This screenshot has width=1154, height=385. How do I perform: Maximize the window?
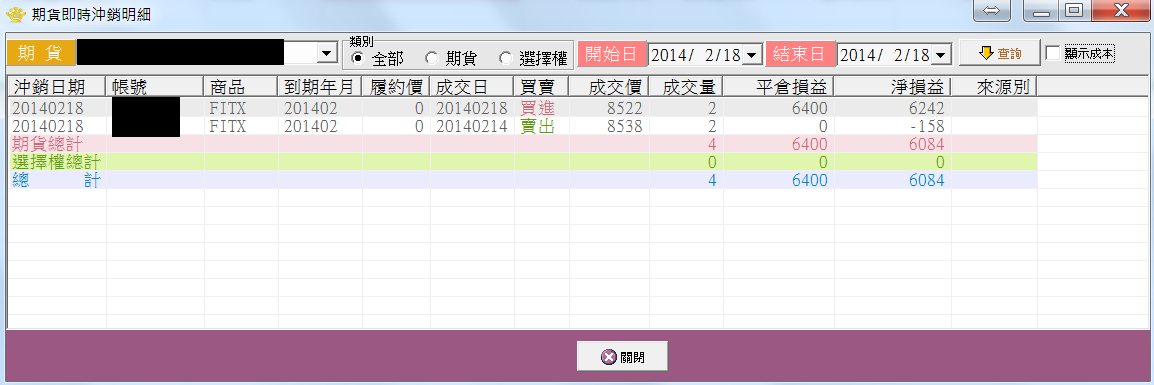pyautogui.click(x=1075, y=10)
